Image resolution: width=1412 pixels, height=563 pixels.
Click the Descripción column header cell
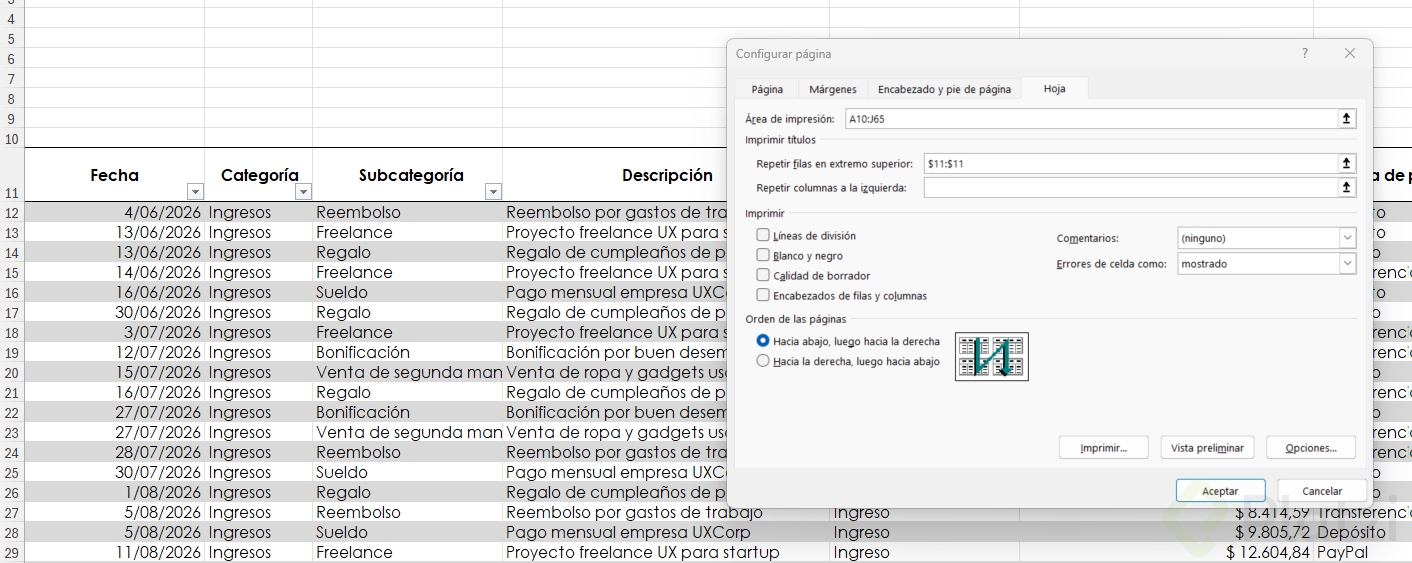(667, 175)
